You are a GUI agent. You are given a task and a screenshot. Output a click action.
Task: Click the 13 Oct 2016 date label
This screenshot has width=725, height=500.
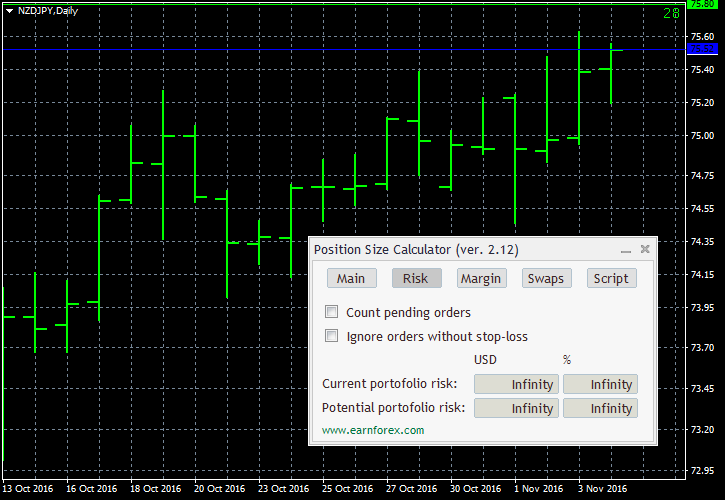pos(28,488)
